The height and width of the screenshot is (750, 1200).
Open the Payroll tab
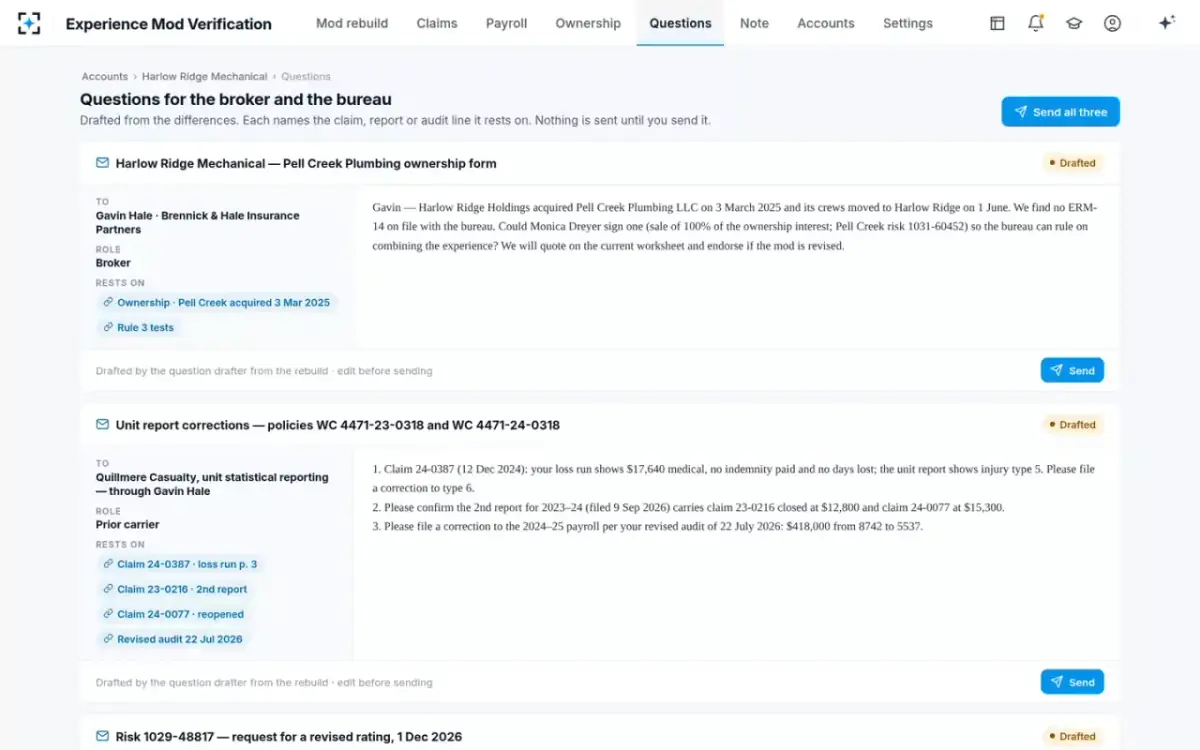click(x=506, y=23)
